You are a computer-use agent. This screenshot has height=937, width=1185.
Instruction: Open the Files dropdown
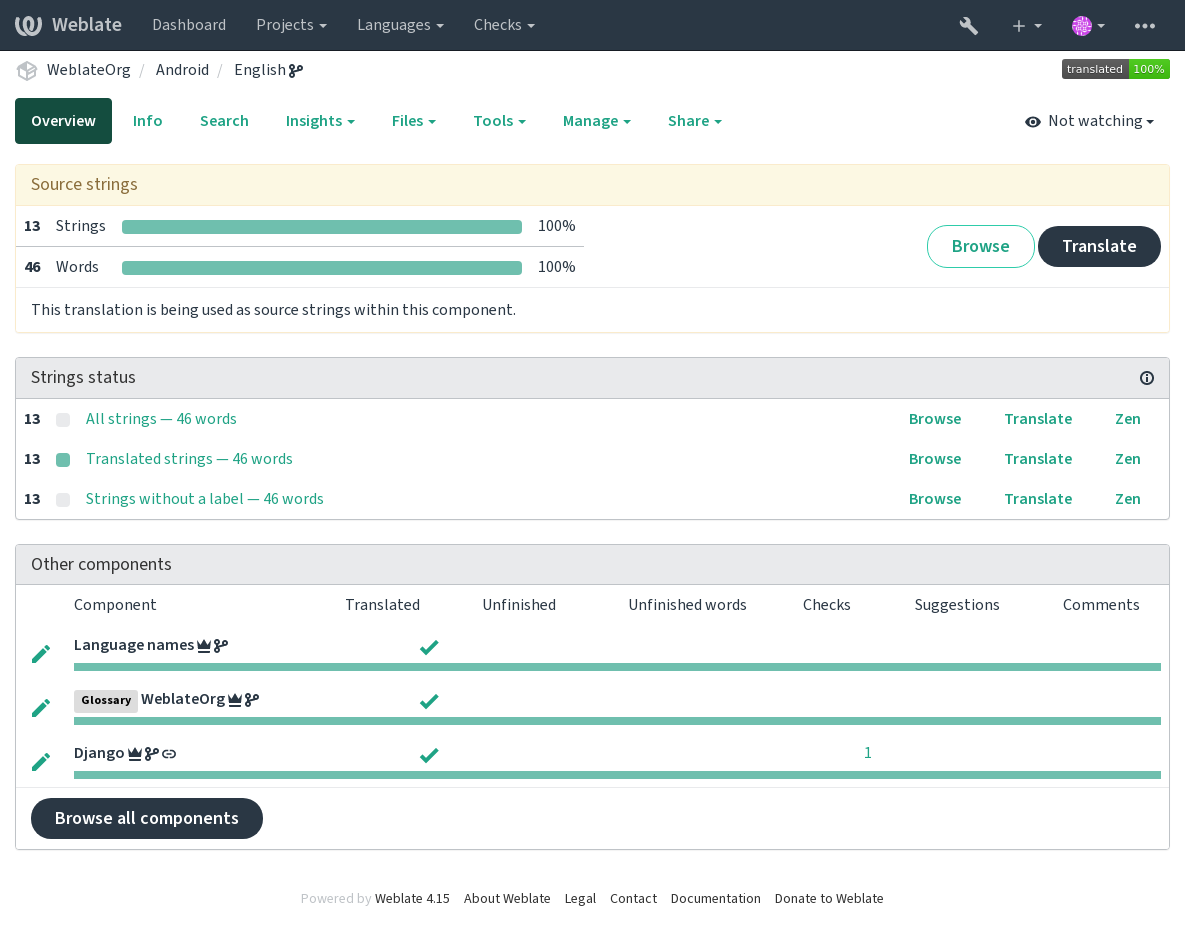[x=413, y=121]
